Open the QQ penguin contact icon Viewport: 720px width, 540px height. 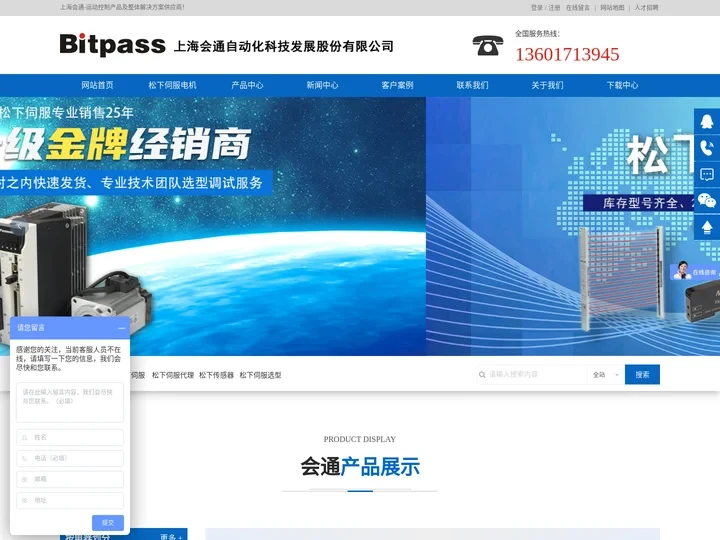pyautogui.click(x=707, y=121)
